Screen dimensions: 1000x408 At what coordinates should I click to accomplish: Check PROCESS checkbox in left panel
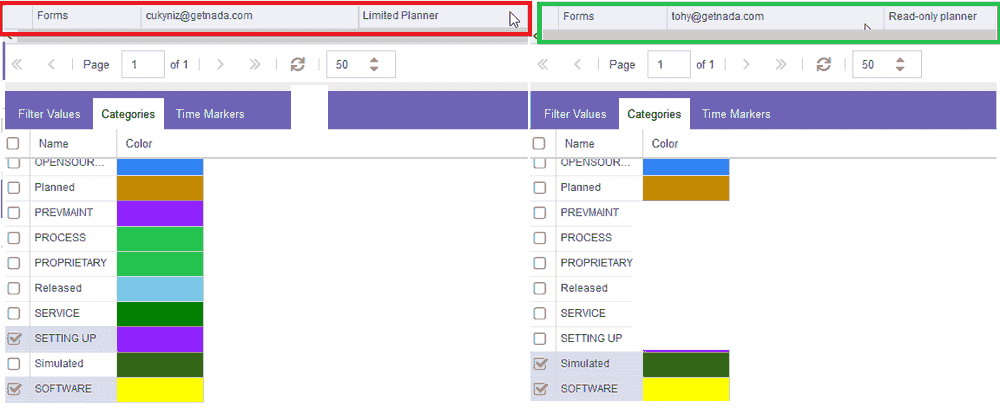(x=13, y=237)
